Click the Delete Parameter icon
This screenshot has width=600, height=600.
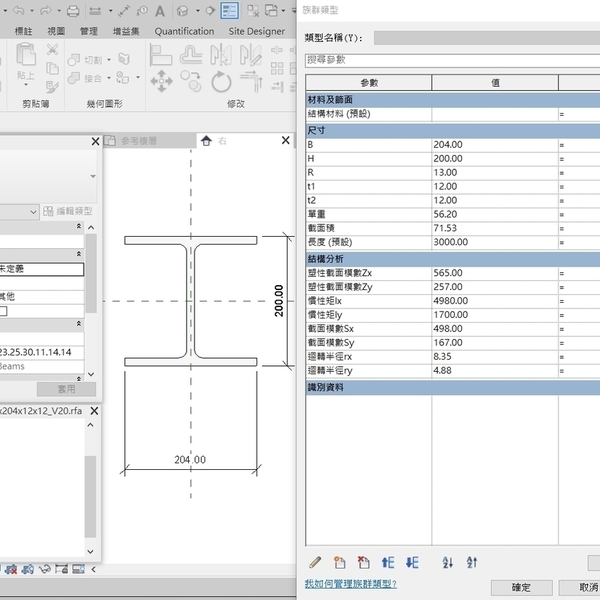click(363, 563)
